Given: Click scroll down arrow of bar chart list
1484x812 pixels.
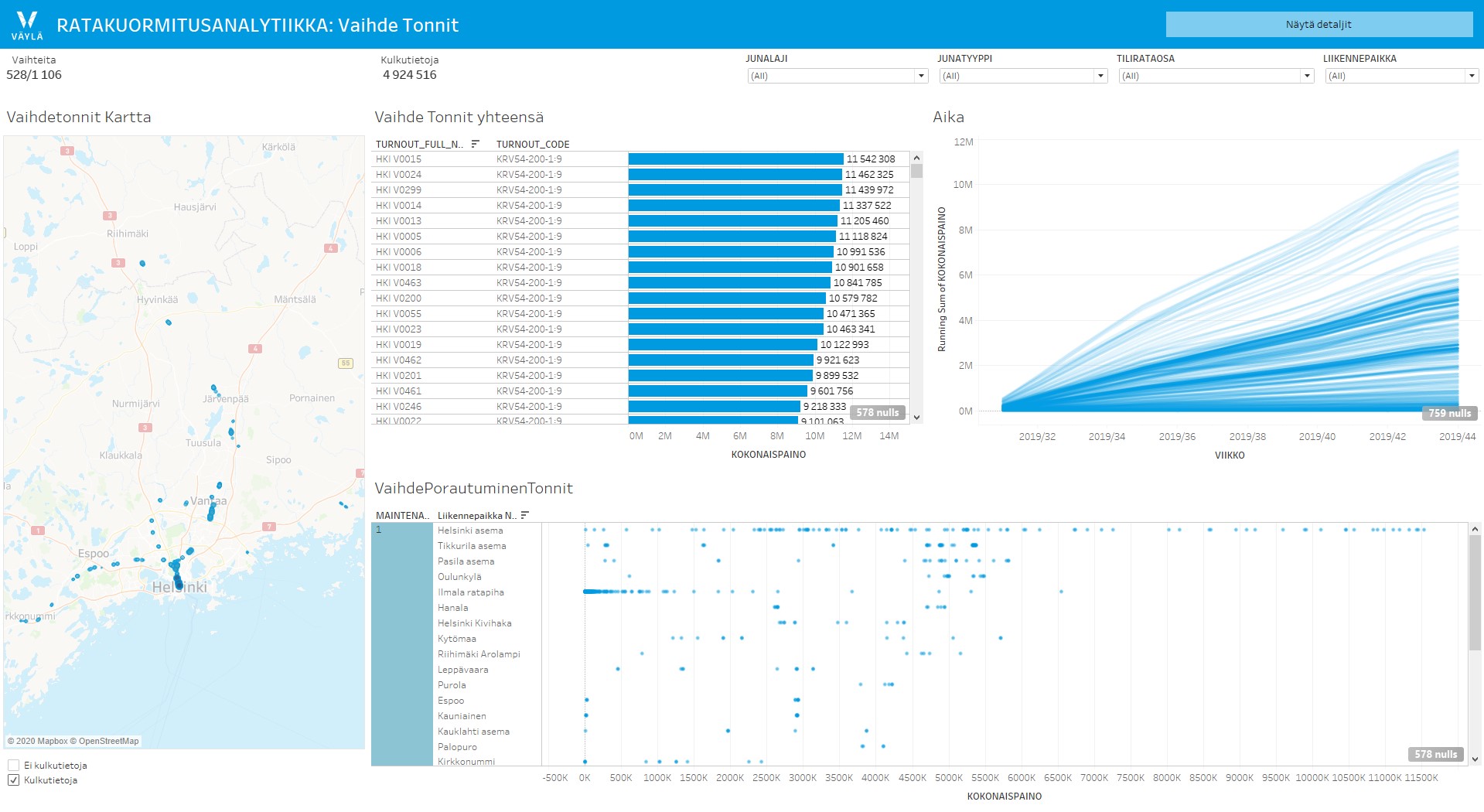Looking at the screenshot, I should point(917,418).
